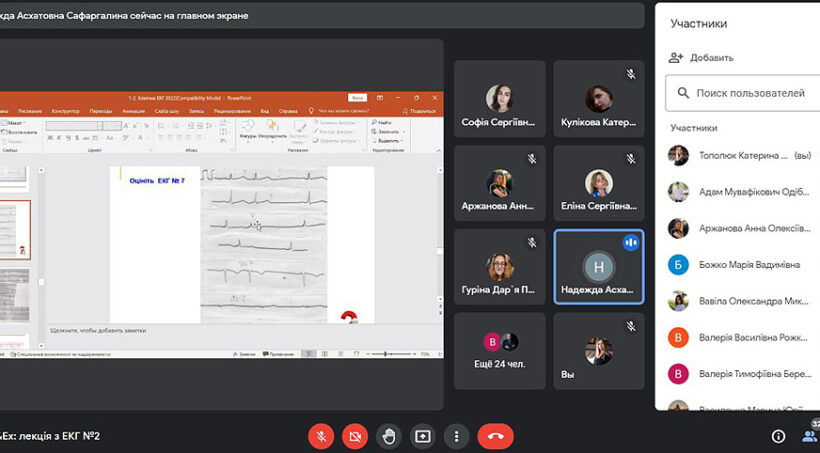
Task: Click the ribbon display options icon
Action: point(380,98)
